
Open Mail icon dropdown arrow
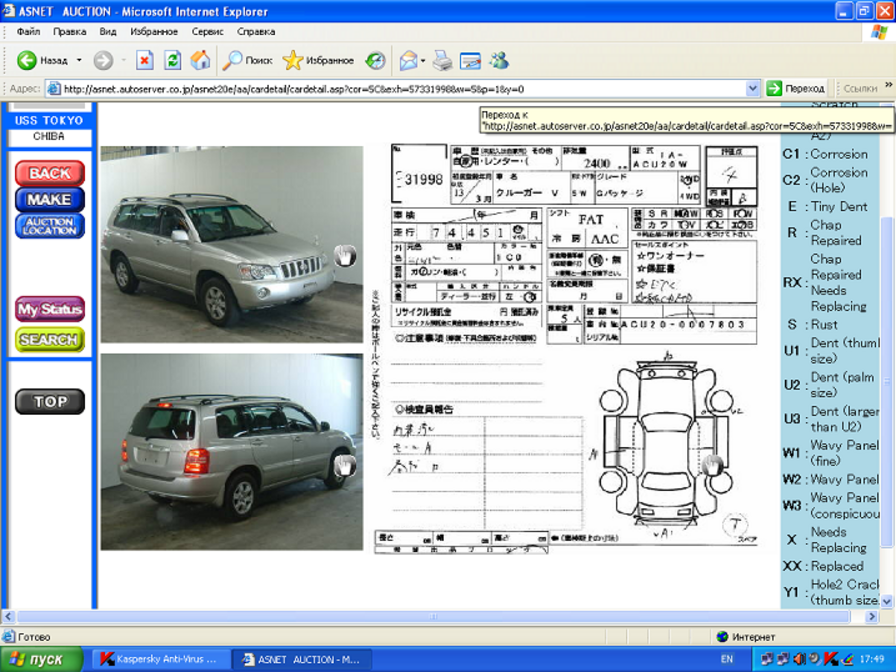[x=423, y=60]
